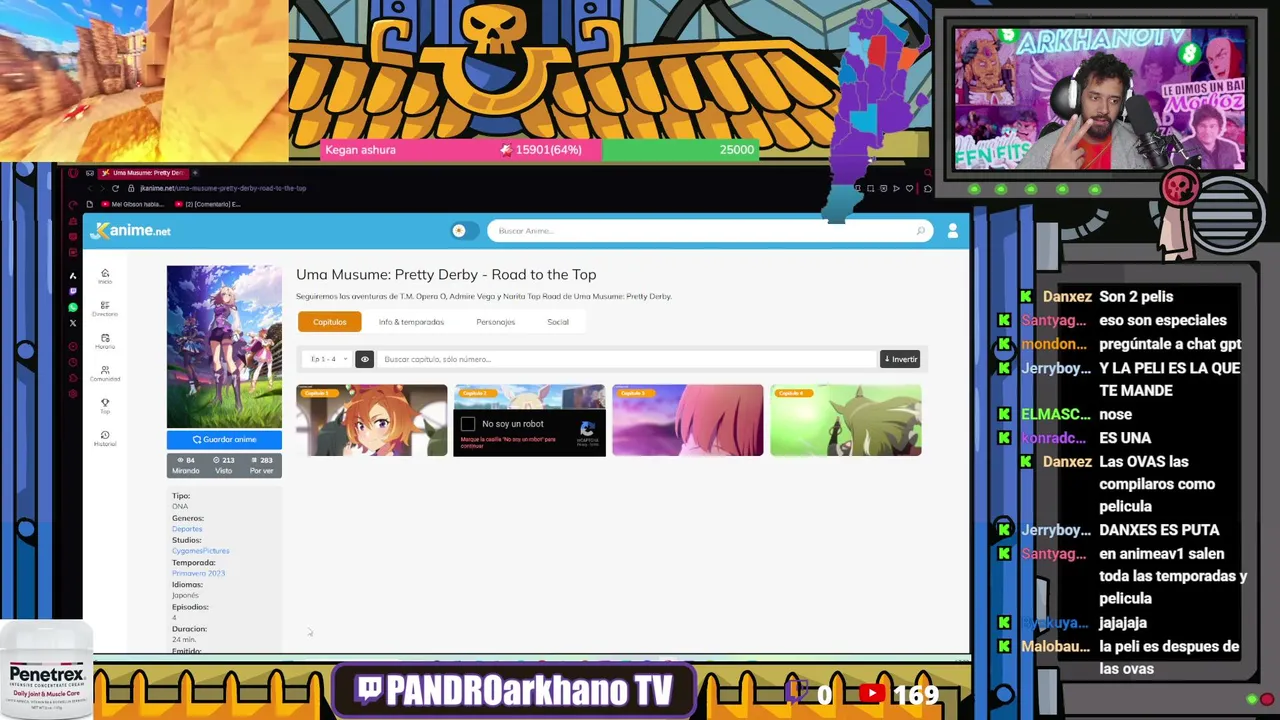Open the 'Ep 1 - 4' episode range dropdown
This screenshot has height=720, width=1280.
[x=329, y=359]
